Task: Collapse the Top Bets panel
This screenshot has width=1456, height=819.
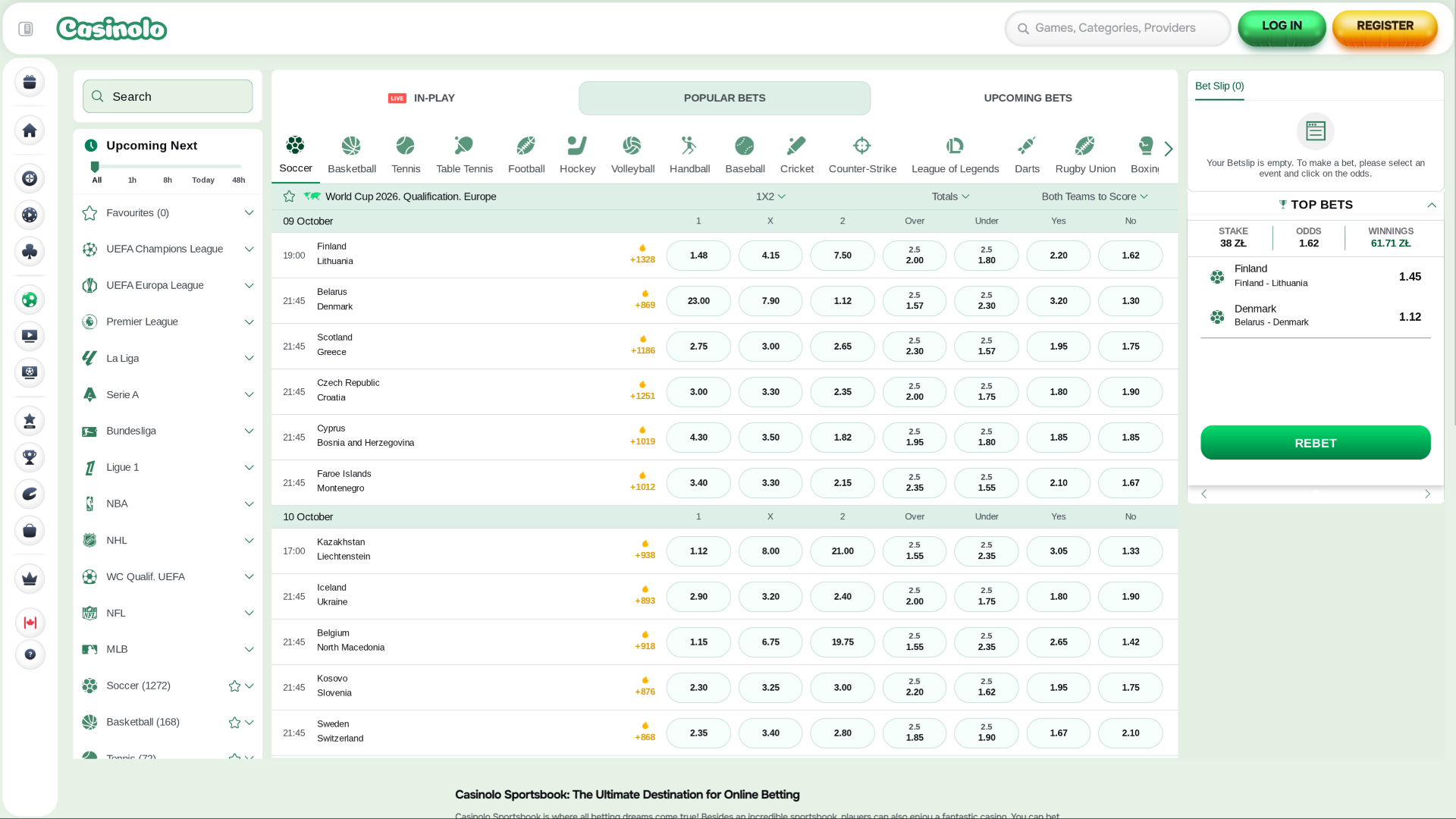Action: 1431,205
